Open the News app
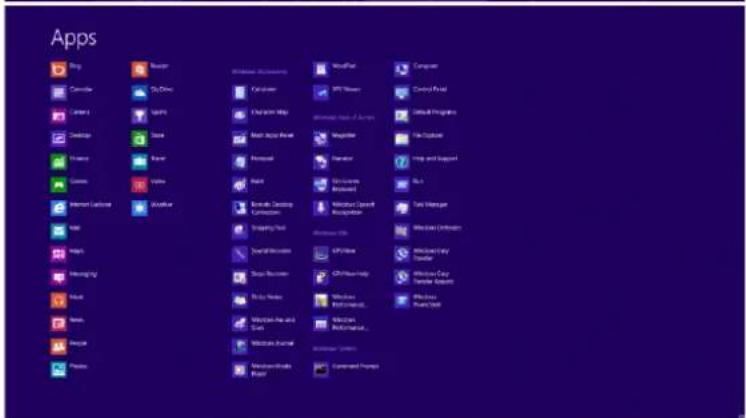The height and width of the screenshot is (418, 746). pyautogui.click(x=67, y=323)
